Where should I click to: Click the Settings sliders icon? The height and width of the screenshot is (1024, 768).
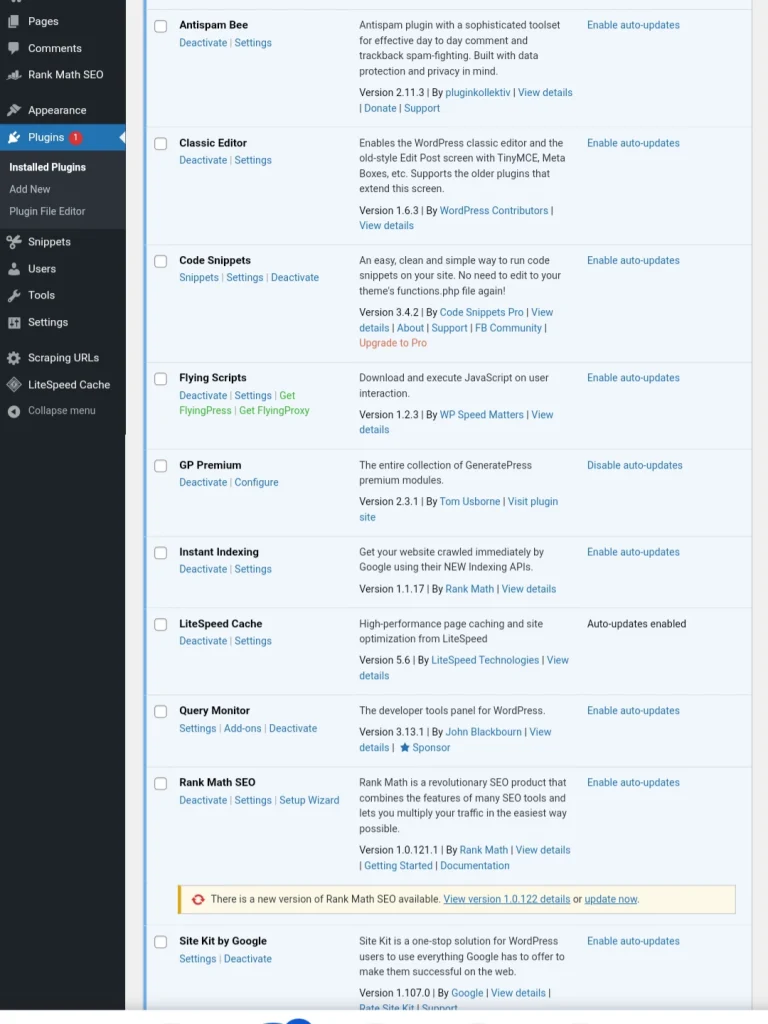[x=14, y=323]
